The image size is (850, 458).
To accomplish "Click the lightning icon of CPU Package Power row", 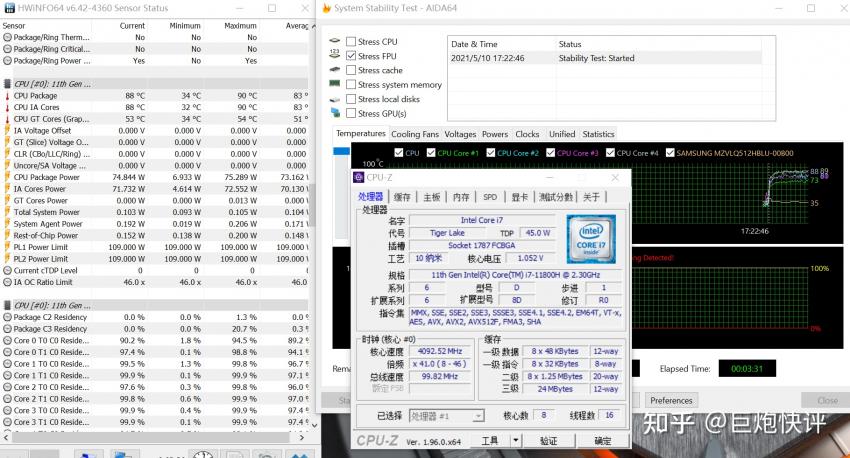I will [7, 177].
